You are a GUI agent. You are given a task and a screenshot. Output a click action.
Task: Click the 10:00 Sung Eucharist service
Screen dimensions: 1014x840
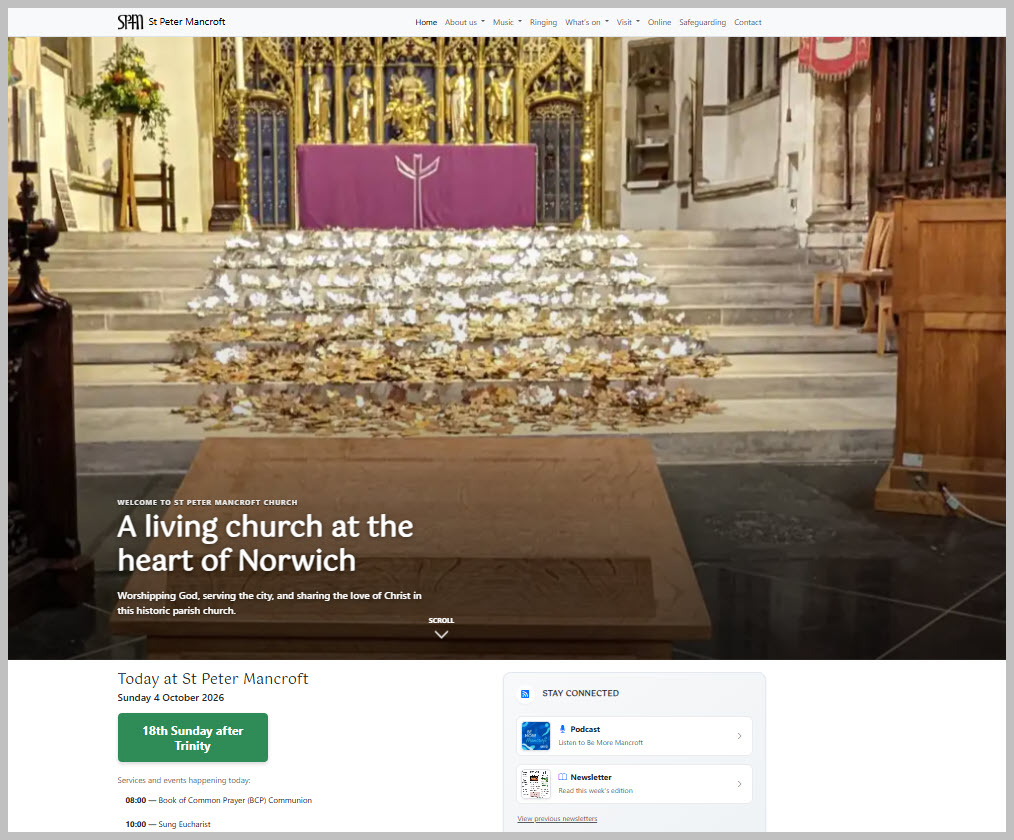(x=168, y=824)
